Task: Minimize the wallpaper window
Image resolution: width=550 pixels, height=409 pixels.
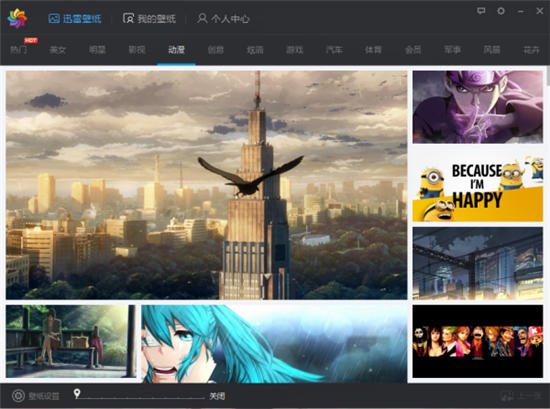Action: [x=521, y=11]
